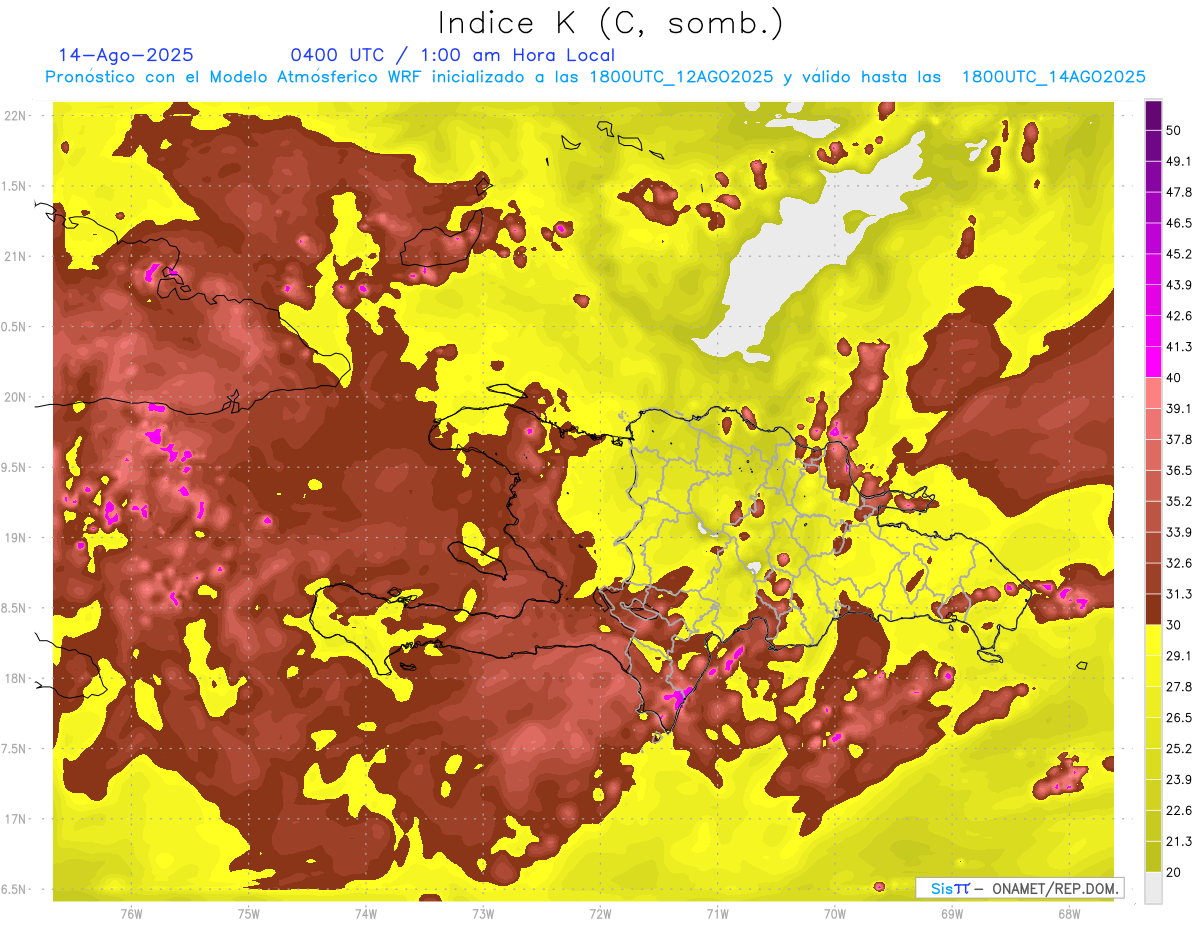Click the '39.1' color scale label

[x=1179, y=409]
